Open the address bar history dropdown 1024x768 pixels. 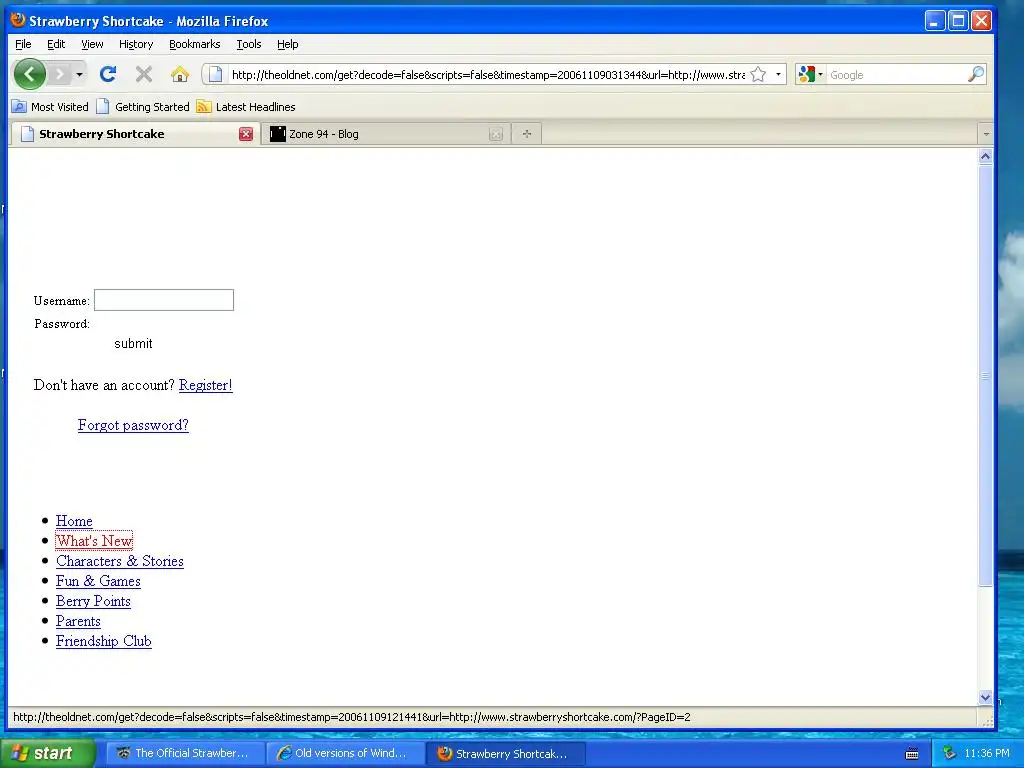(778, 74)
